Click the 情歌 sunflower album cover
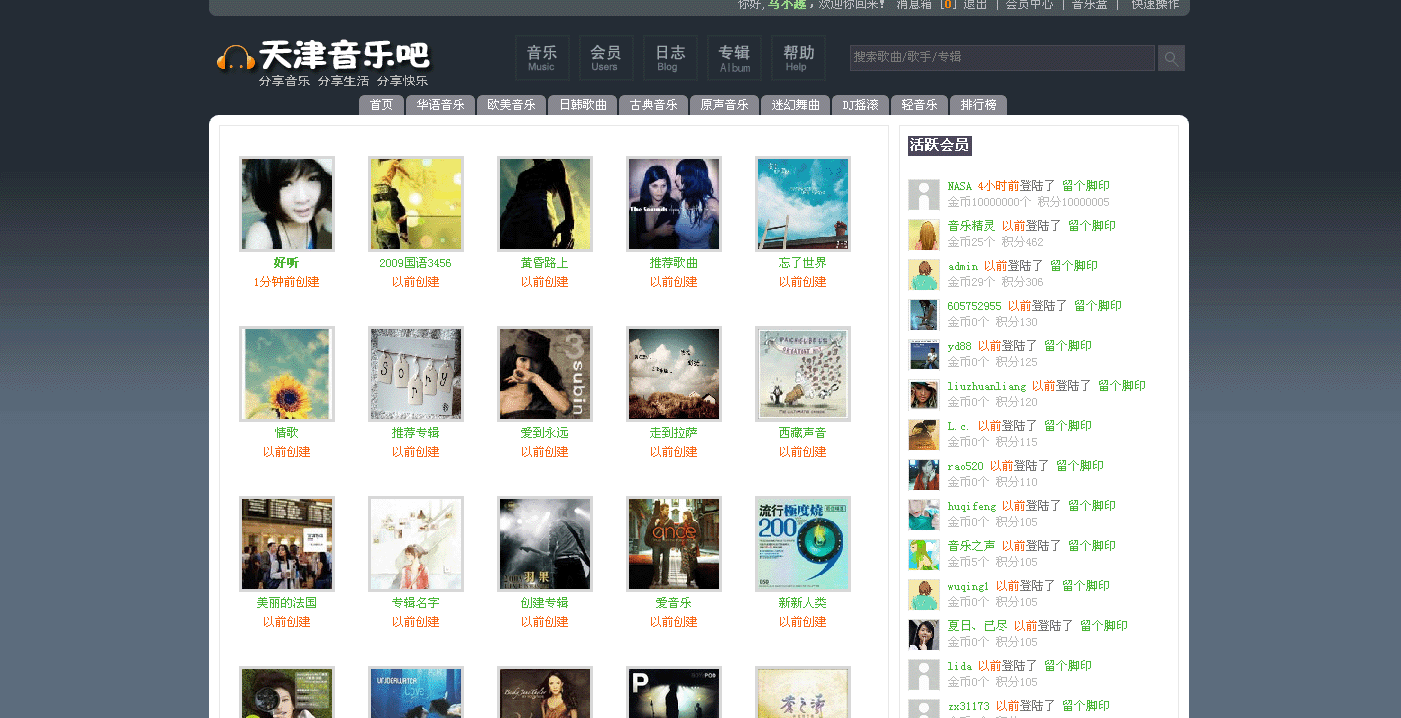The image size is (1401, 718). tap(287, 374)
